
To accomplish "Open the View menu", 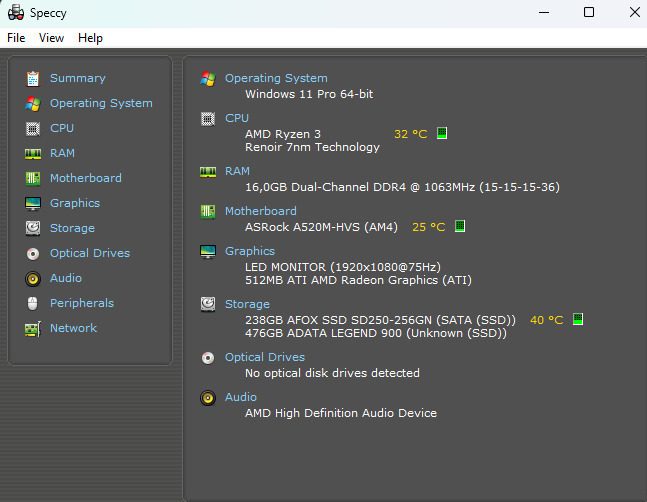I will click(51, 38).
